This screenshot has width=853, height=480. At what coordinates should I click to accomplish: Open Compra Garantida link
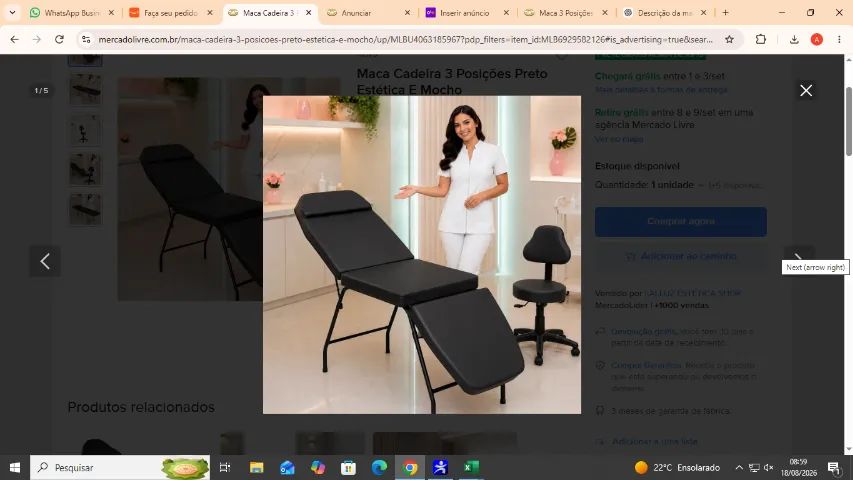click(x=645, y=365)
